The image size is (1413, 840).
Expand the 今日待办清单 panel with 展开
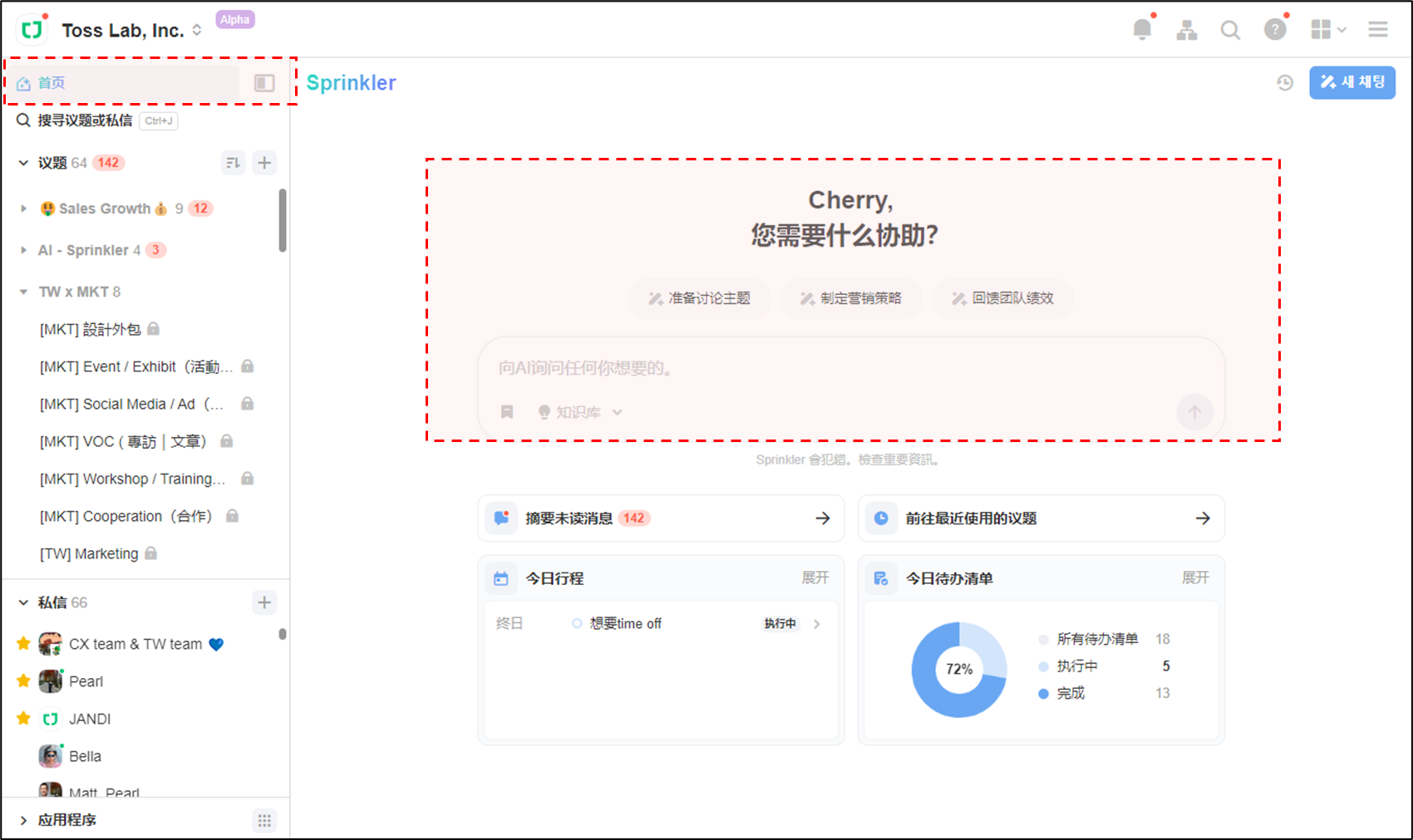(1195, 578)
